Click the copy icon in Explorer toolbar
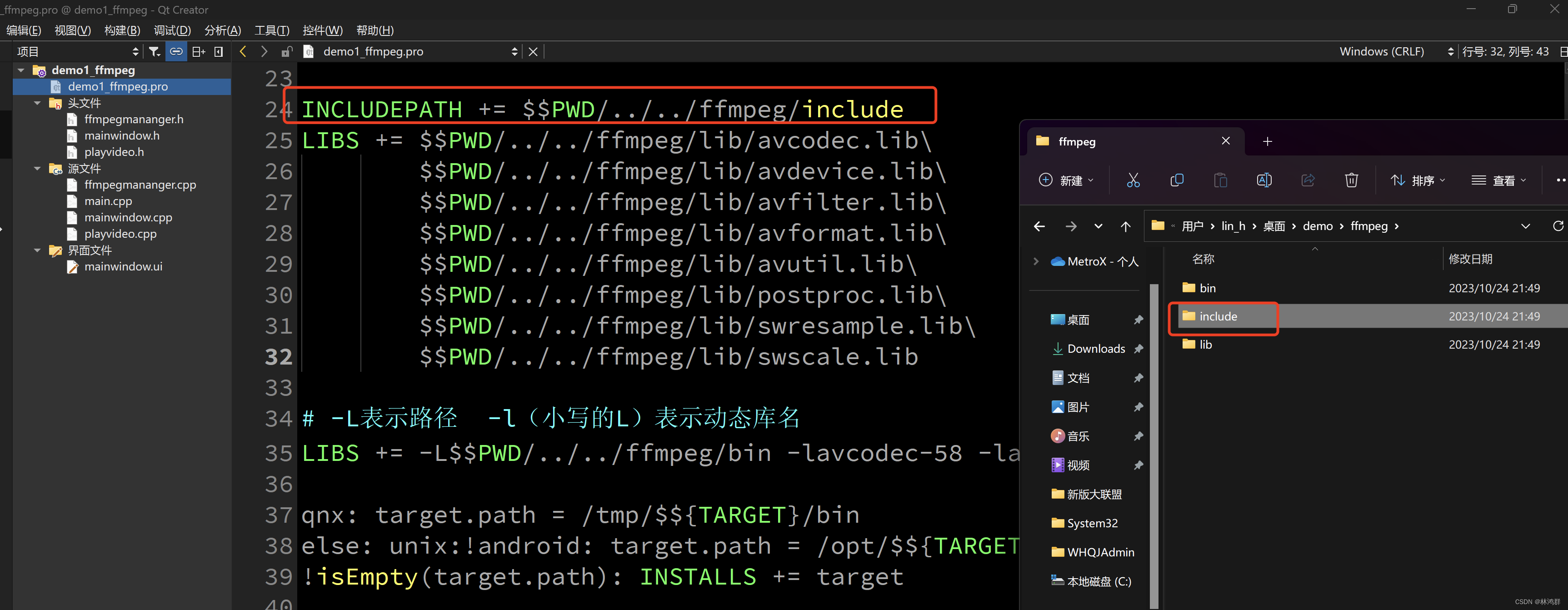 click(x=1177, y=180)
